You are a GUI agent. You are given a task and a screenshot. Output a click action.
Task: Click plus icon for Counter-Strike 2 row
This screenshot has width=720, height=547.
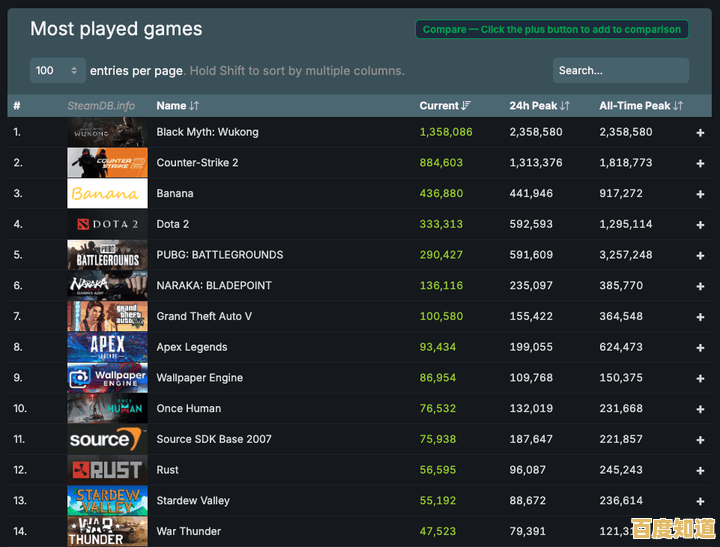(x=700, y=163)
